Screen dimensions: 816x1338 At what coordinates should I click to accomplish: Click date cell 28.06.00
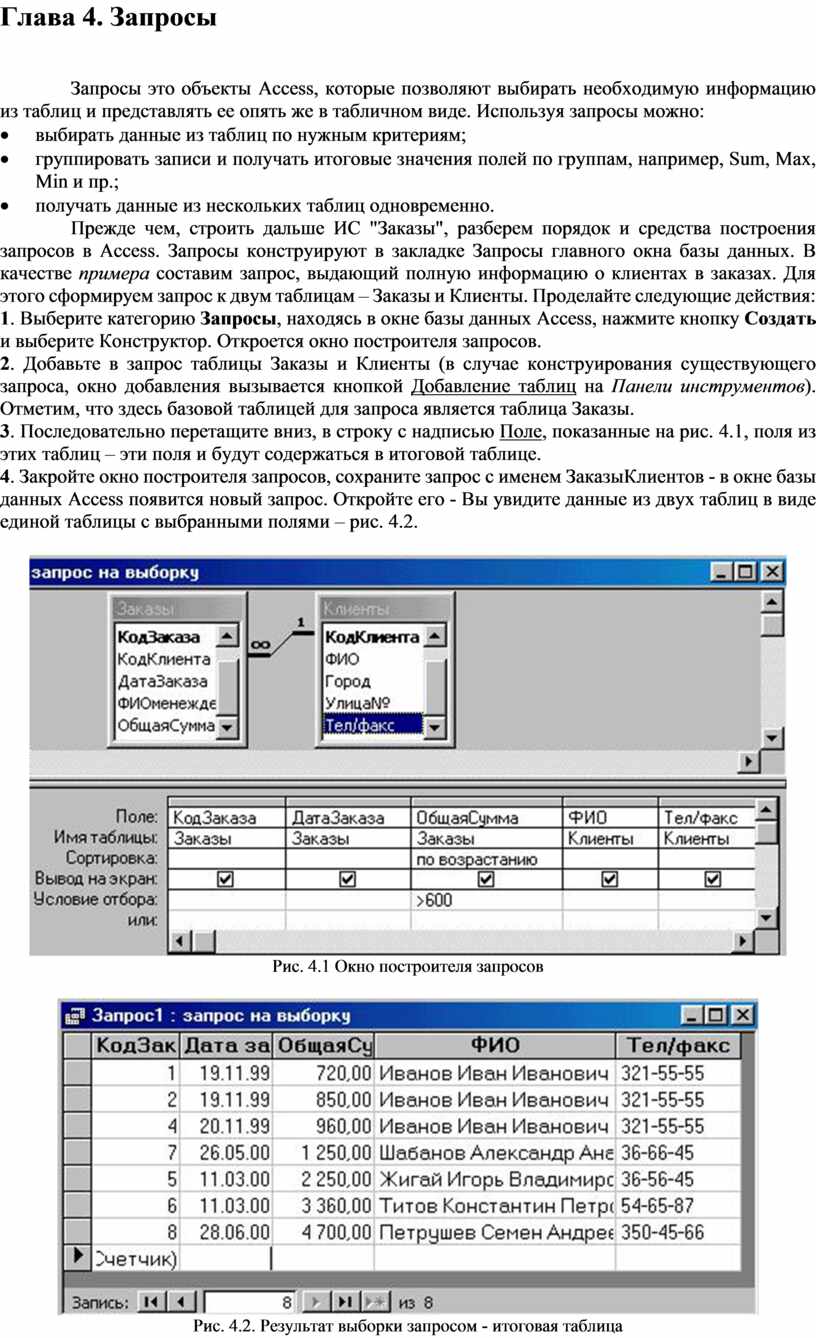(227, 1231)
